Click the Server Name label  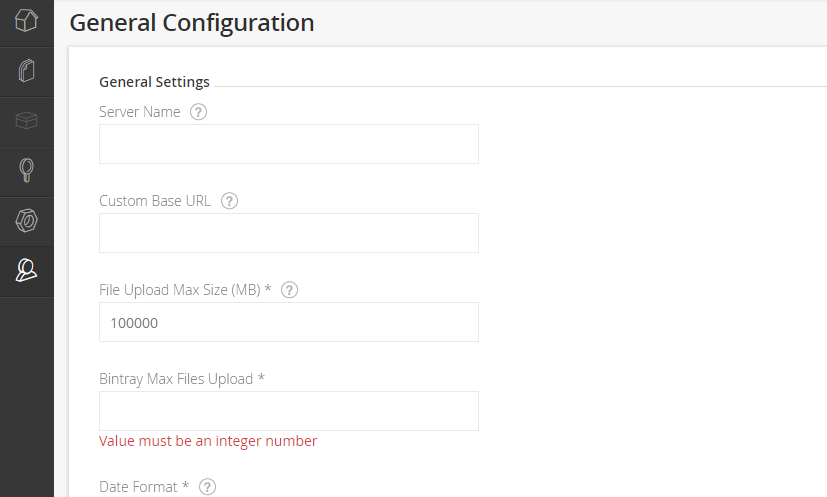click(x=140, y=112)
